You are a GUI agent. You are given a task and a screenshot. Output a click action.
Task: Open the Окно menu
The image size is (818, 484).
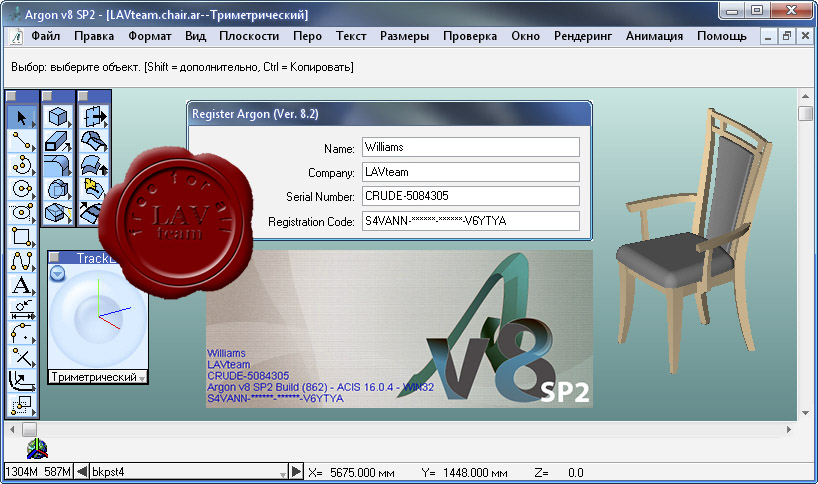tap(525, 36)
